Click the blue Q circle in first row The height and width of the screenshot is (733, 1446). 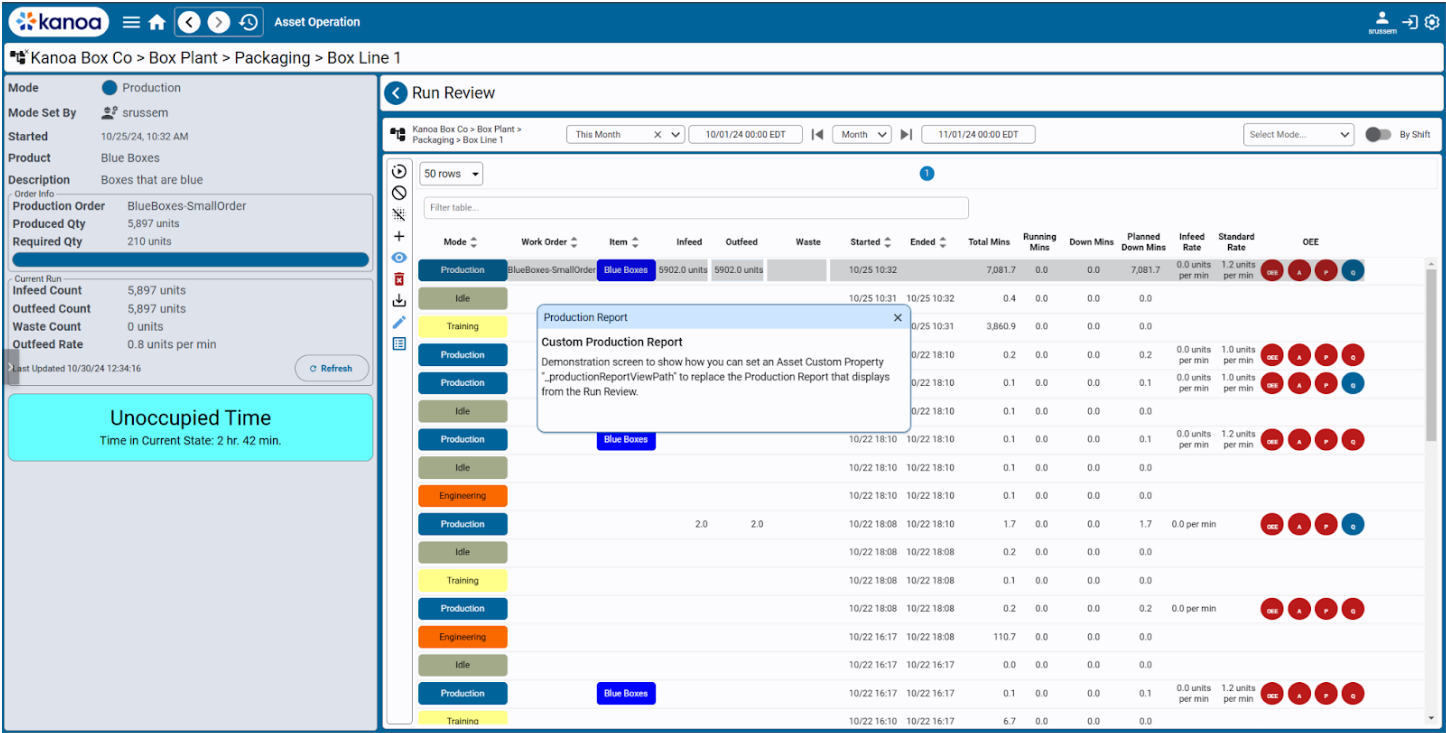1353,270
